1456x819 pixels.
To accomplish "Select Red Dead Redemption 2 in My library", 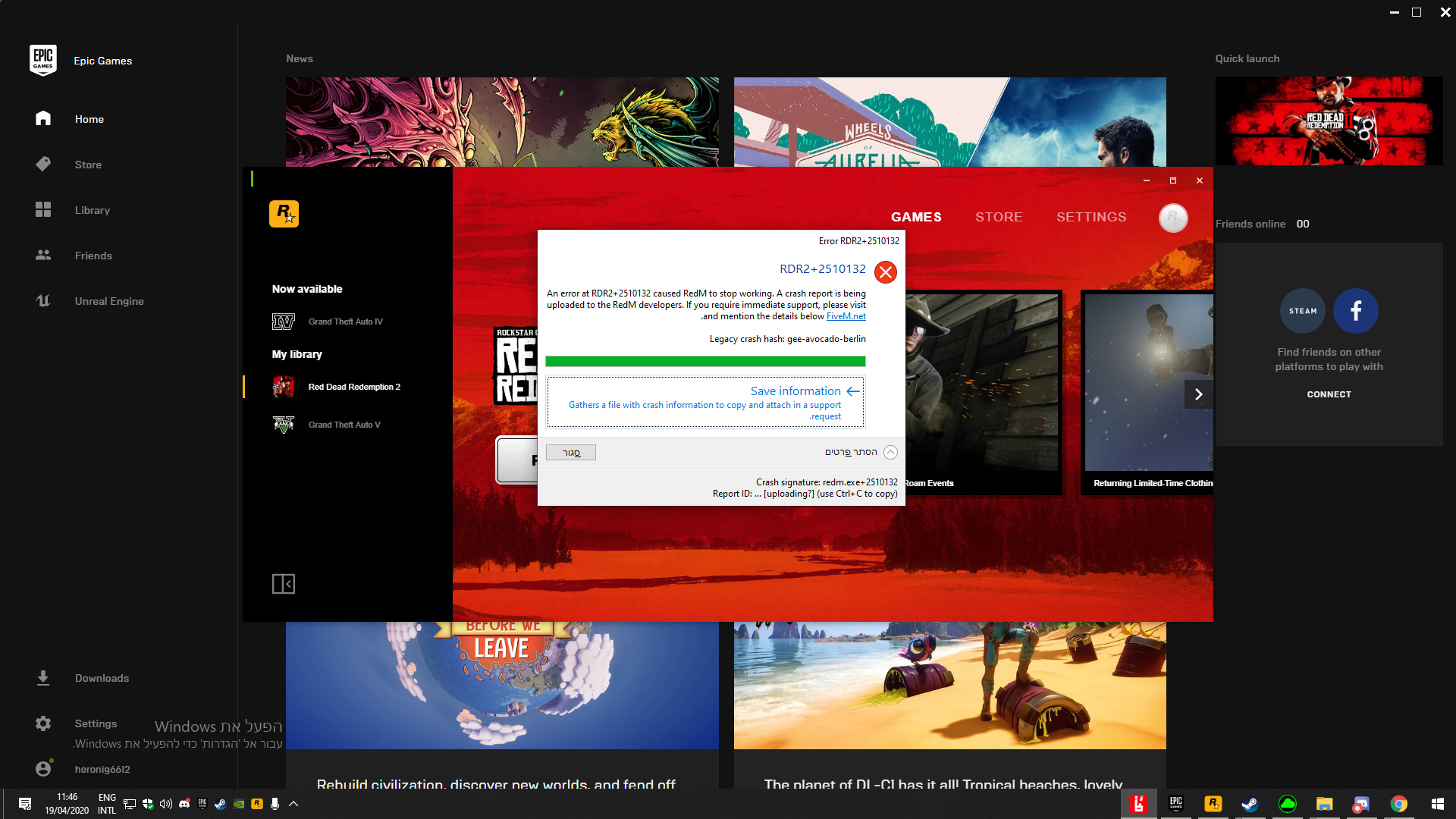I will pyautogui.click(x=354, y=387).
